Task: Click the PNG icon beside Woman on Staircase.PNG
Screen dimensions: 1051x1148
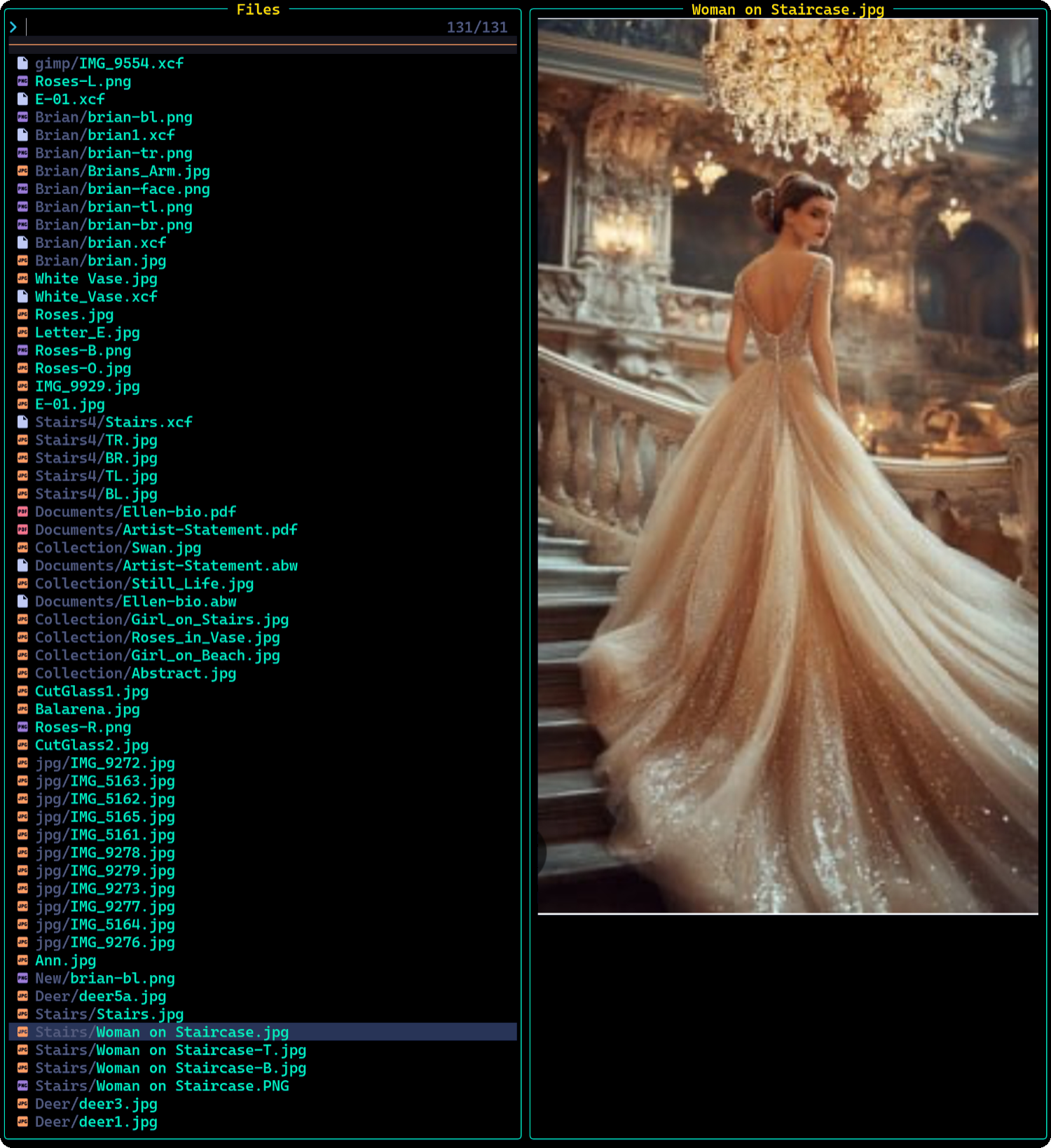Action: [22, 1086]
